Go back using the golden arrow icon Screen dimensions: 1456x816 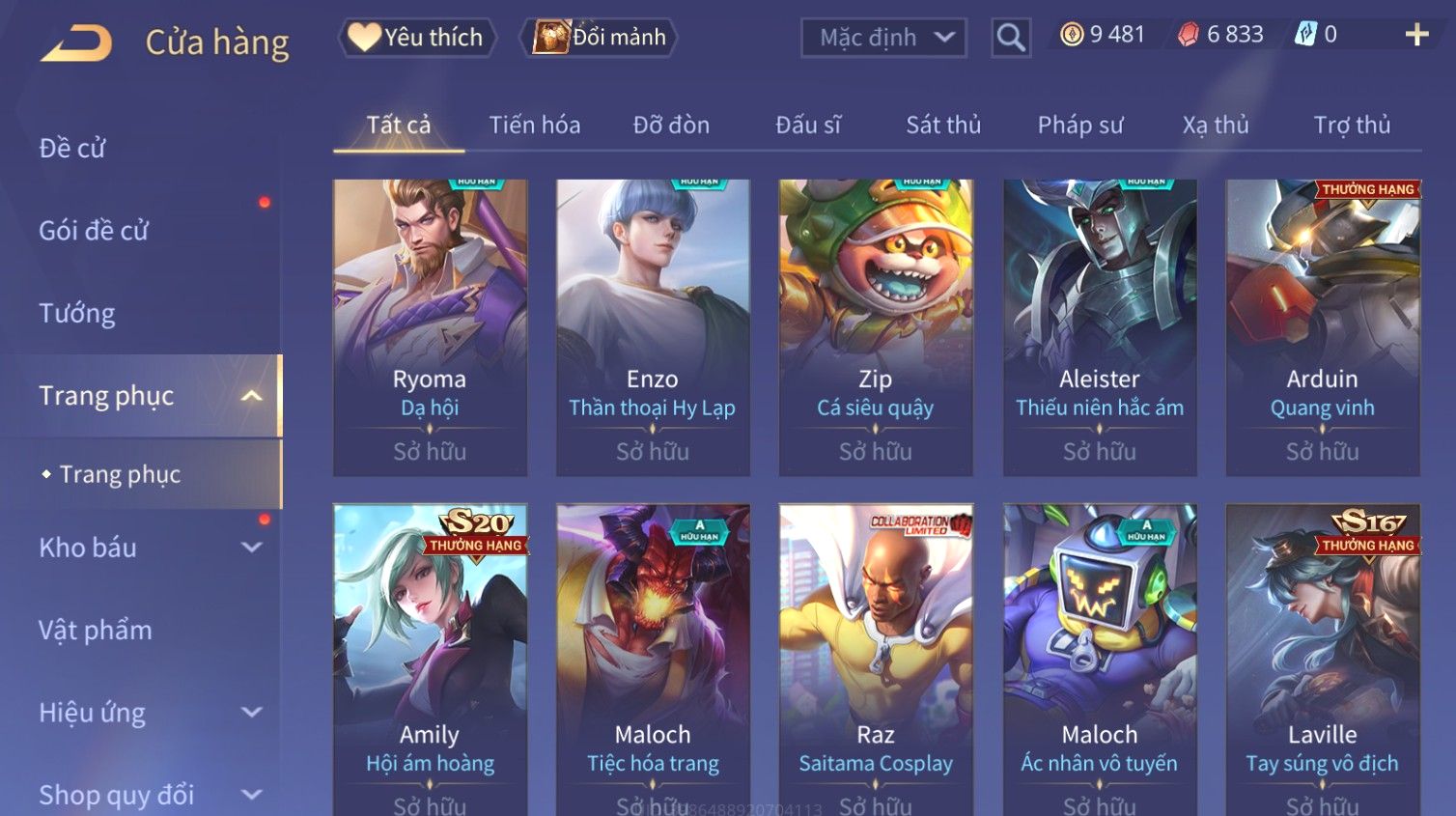pyautogui.click(x=76, y=43)
